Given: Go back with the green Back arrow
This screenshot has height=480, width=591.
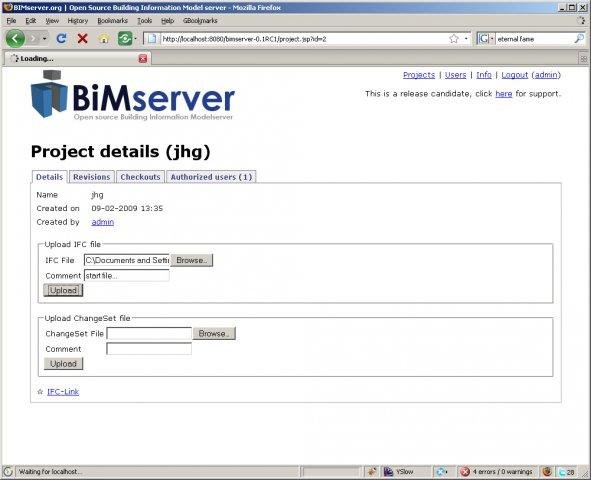Looking at the screenshot, I should pyautogui.click(x=15, y=38).
